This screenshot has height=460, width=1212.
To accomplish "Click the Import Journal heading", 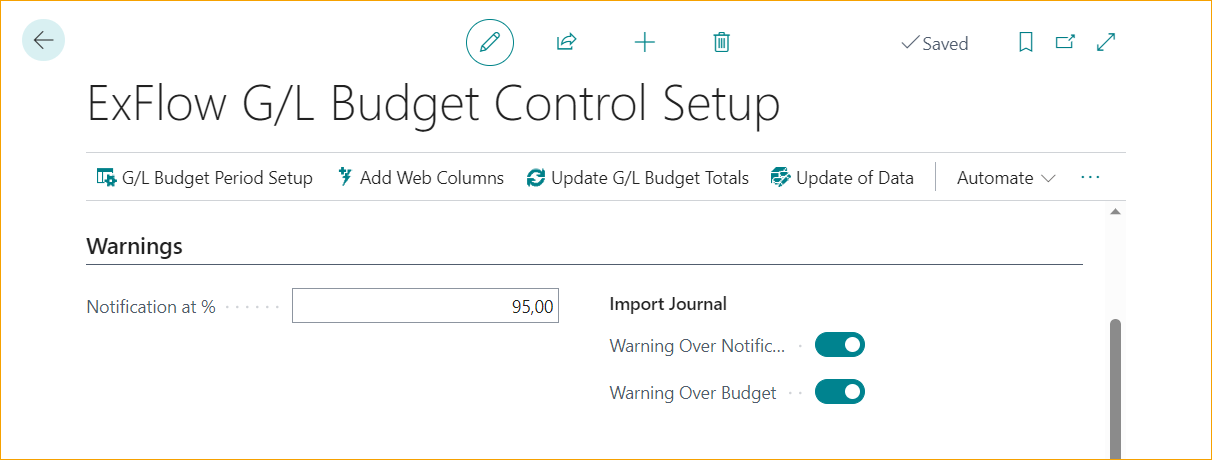I will [x=668, y=304].
